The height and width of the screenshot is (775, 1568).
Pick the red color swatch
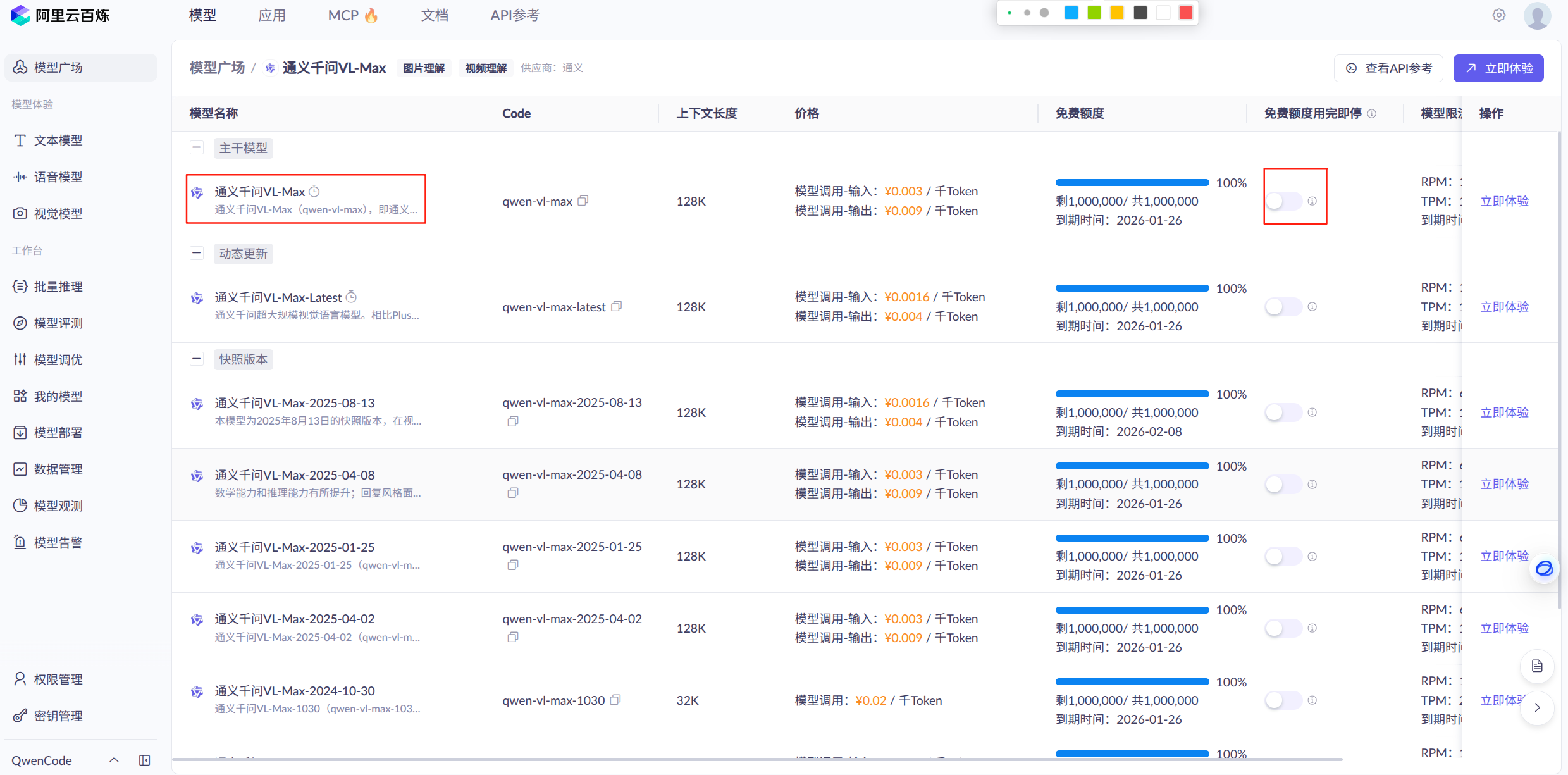[x=1186, y=13]
